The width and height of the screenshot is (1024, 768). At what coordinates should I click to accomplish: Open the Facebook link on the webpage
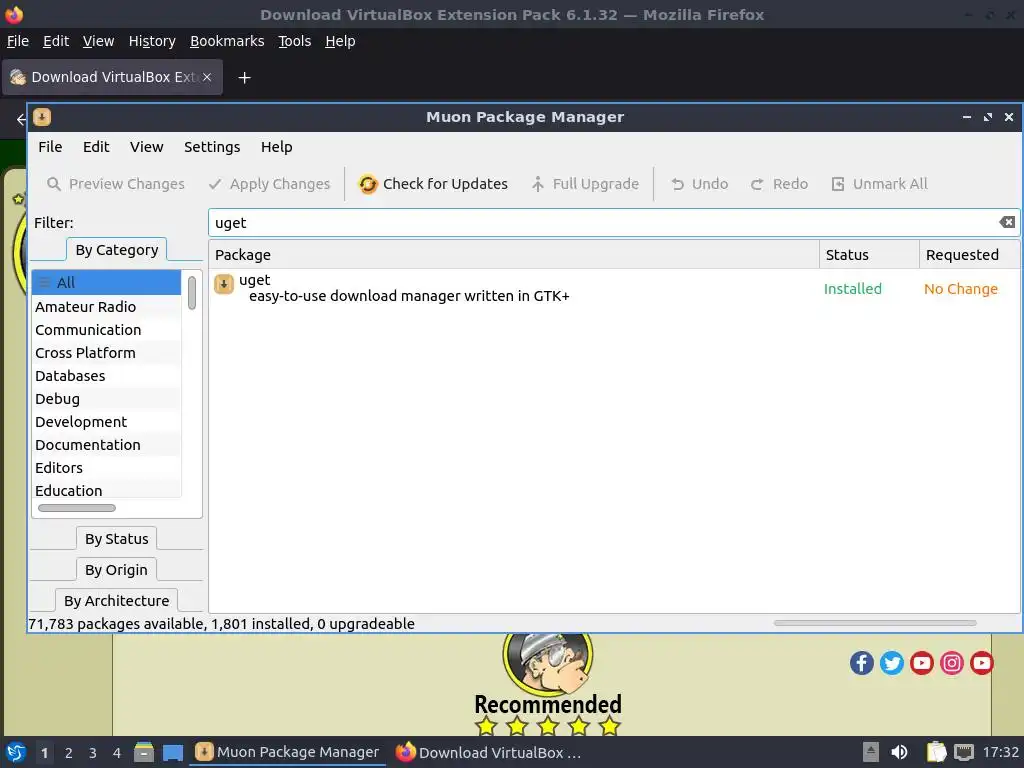861,663
